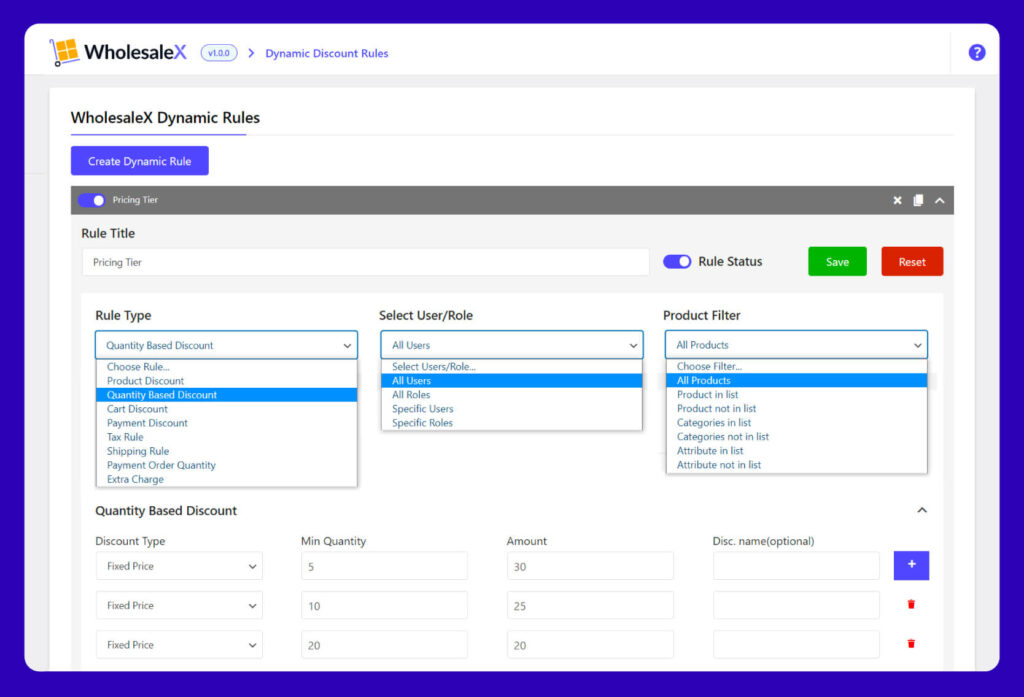Select Cart Discount rule type
This screenshot has height=697, width=1024.
point(227,409)
